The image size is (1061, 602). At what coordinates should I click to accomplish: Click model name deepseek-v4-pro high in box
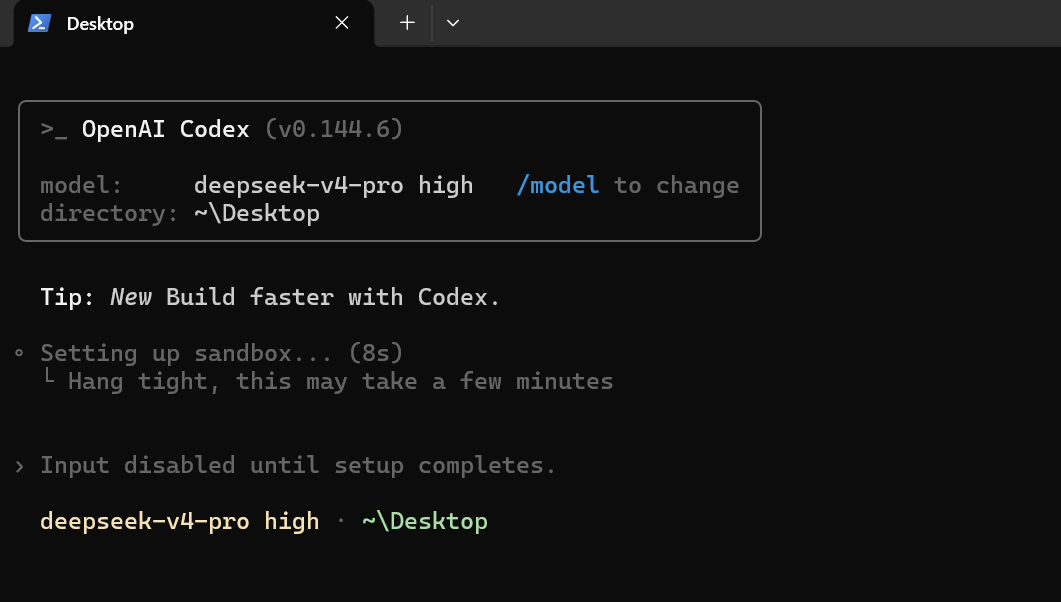[x=334, y=185]
